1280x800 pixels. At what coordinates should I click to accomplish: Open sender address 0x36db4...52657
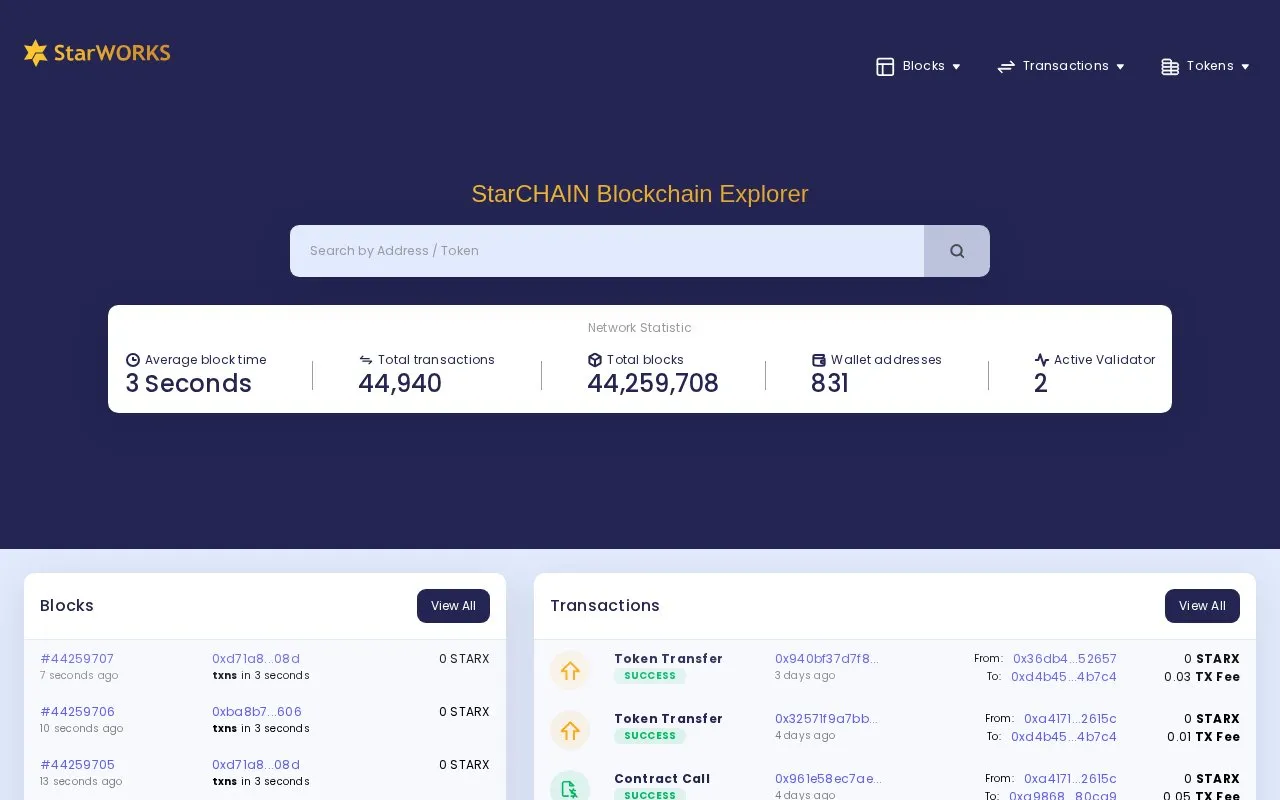tap(1065, 659)
